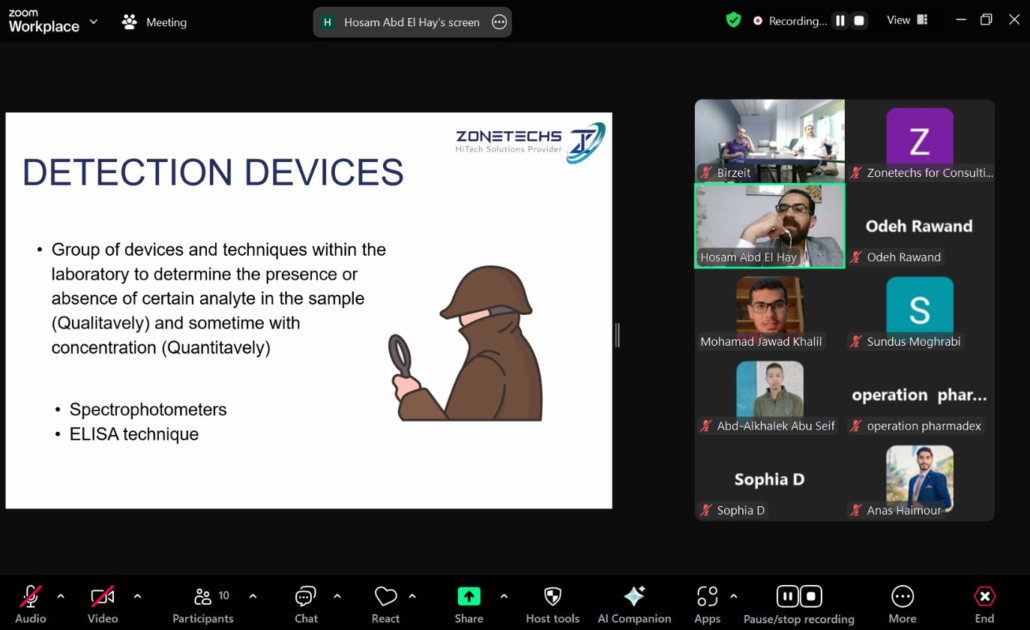Open the More options button
Image resolution: width=1030 pixels, height=630 pixels.
[902, 604]
